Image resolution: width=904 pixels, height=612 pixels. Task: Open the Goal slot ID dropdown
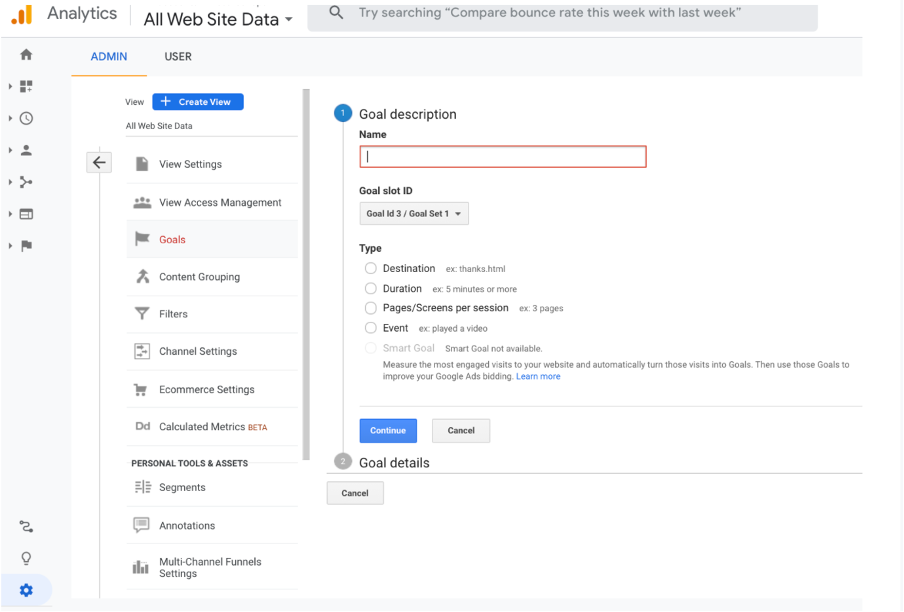click(414, 213)
